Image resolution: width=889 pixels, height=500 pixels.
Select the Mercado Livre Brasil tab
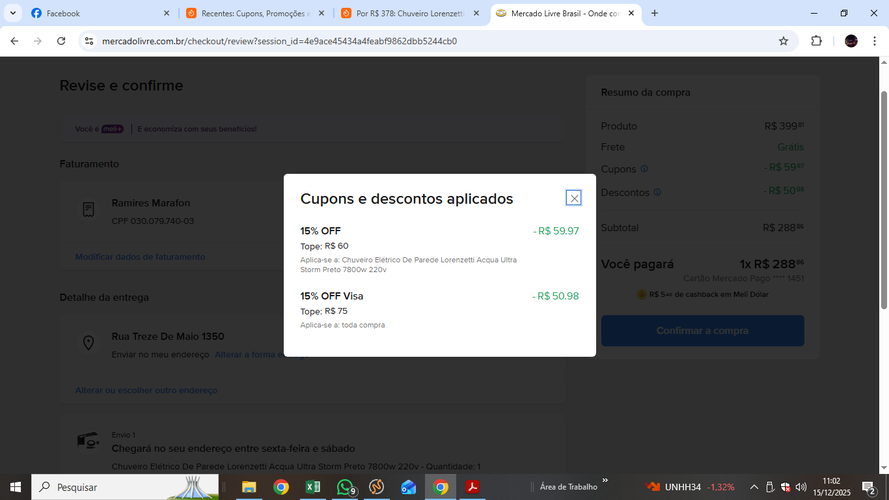[565, 13]
